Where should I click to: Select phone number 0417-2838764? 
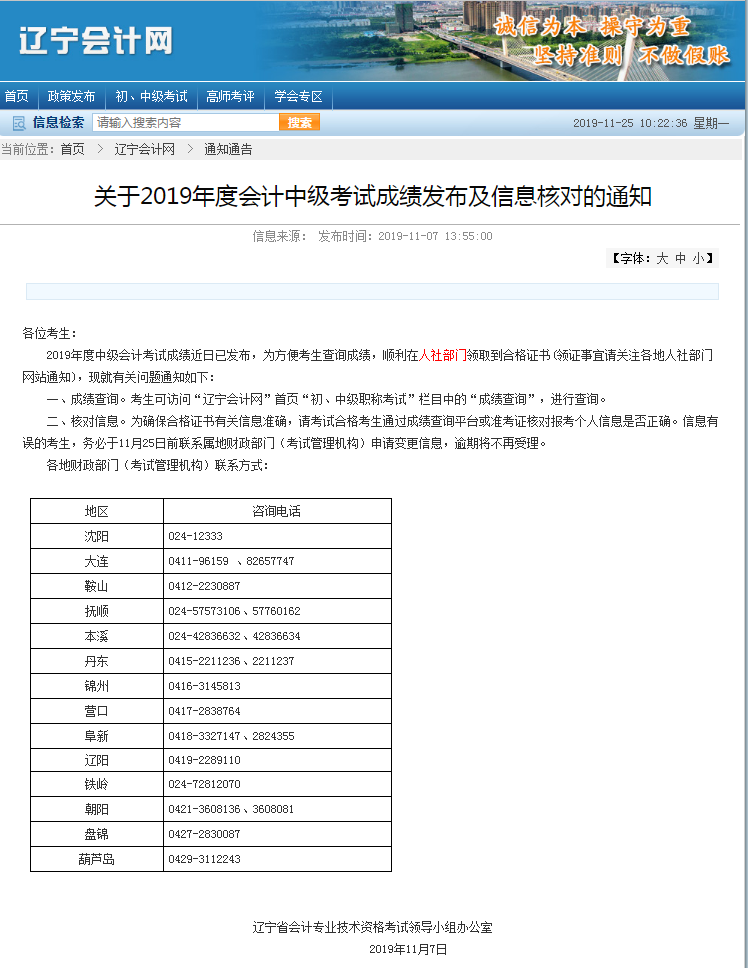(204, 711)
